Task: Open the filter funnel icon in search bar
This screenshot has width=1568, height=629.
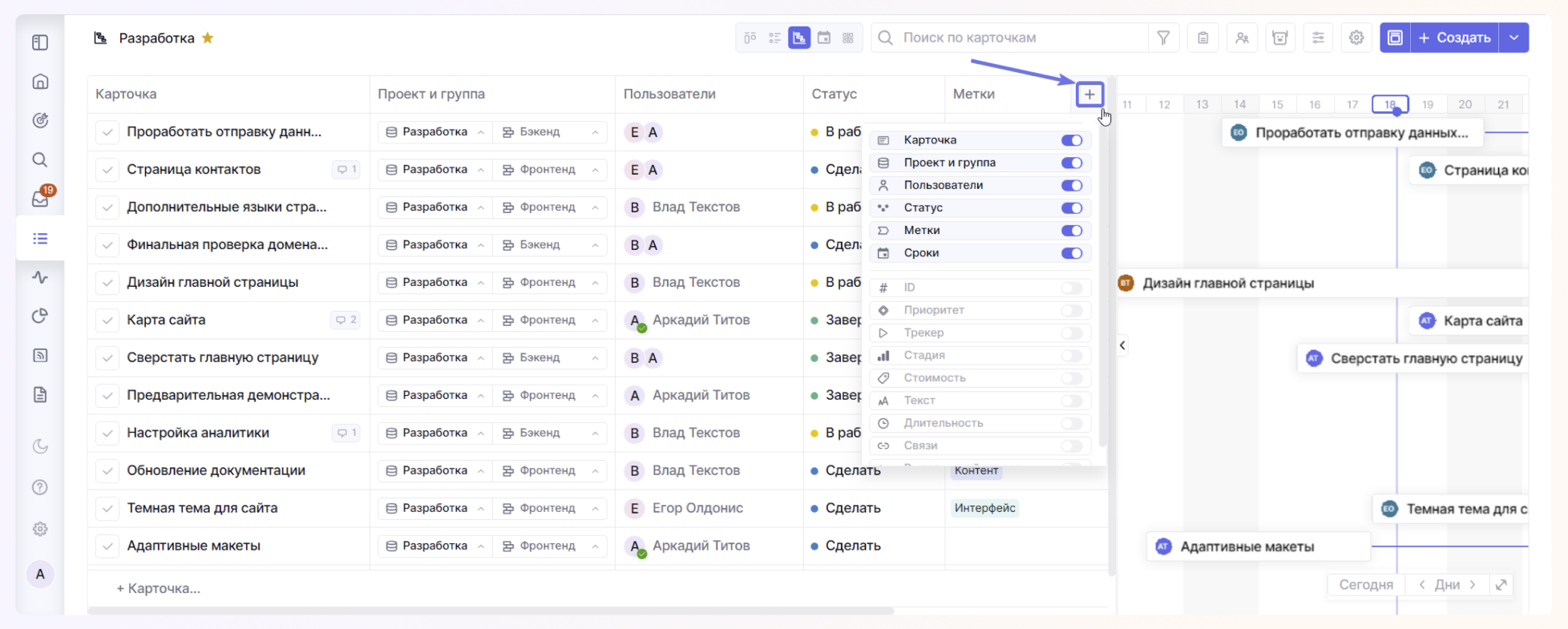Action: click(x=1163, y=38)
